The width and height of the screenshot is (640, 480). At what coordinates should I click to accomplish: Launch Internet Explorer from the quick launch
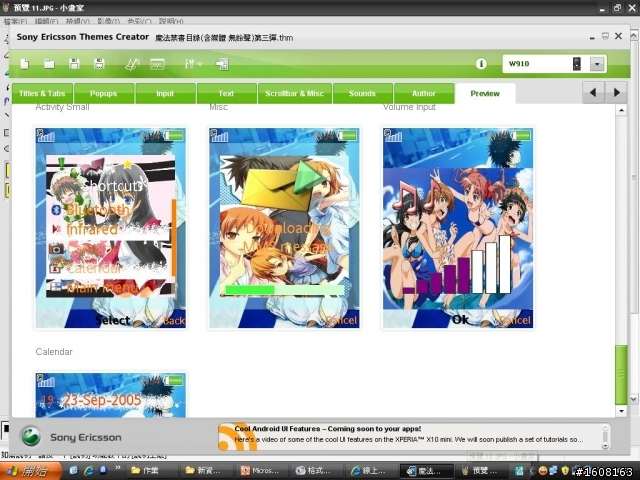click(x=89, y=471)
